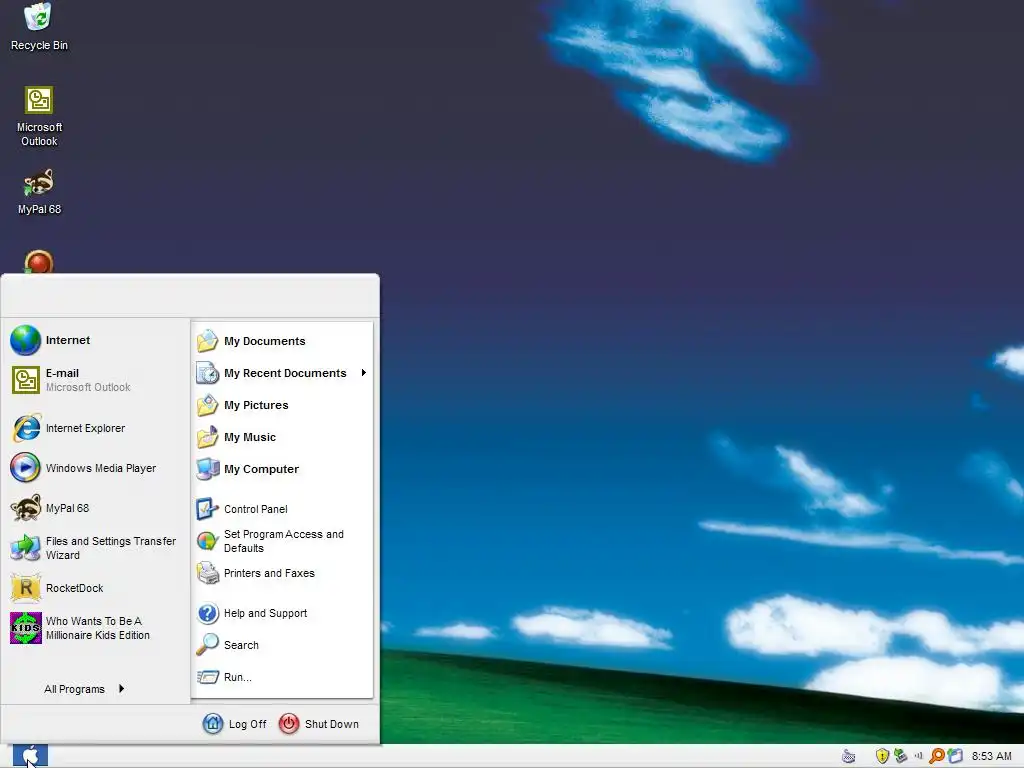Open Security Center yellow shield tray icon

pos(882,756)
